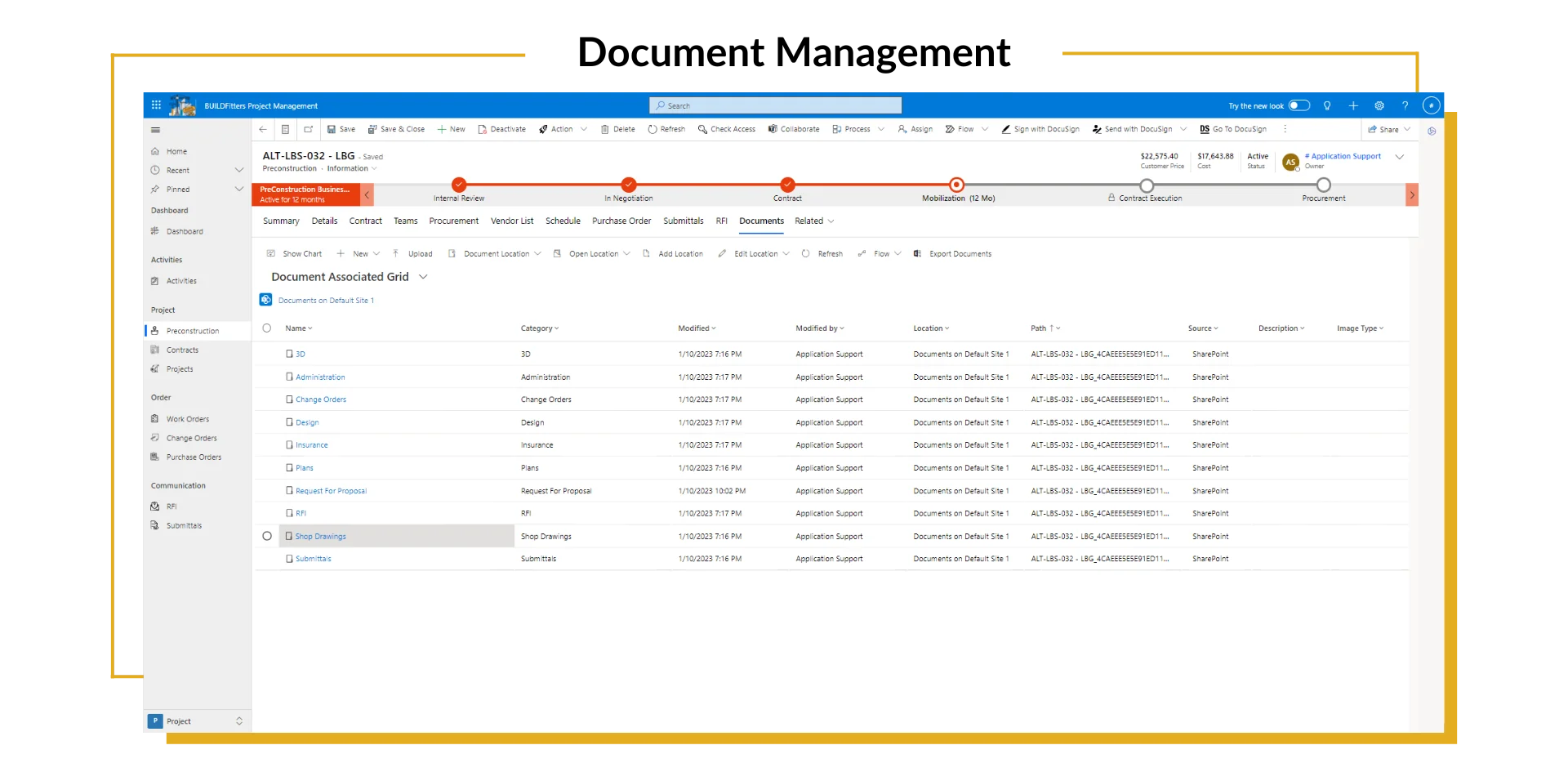
Task: Select Work Orders in the sidebar
Action: coord(187,418)
